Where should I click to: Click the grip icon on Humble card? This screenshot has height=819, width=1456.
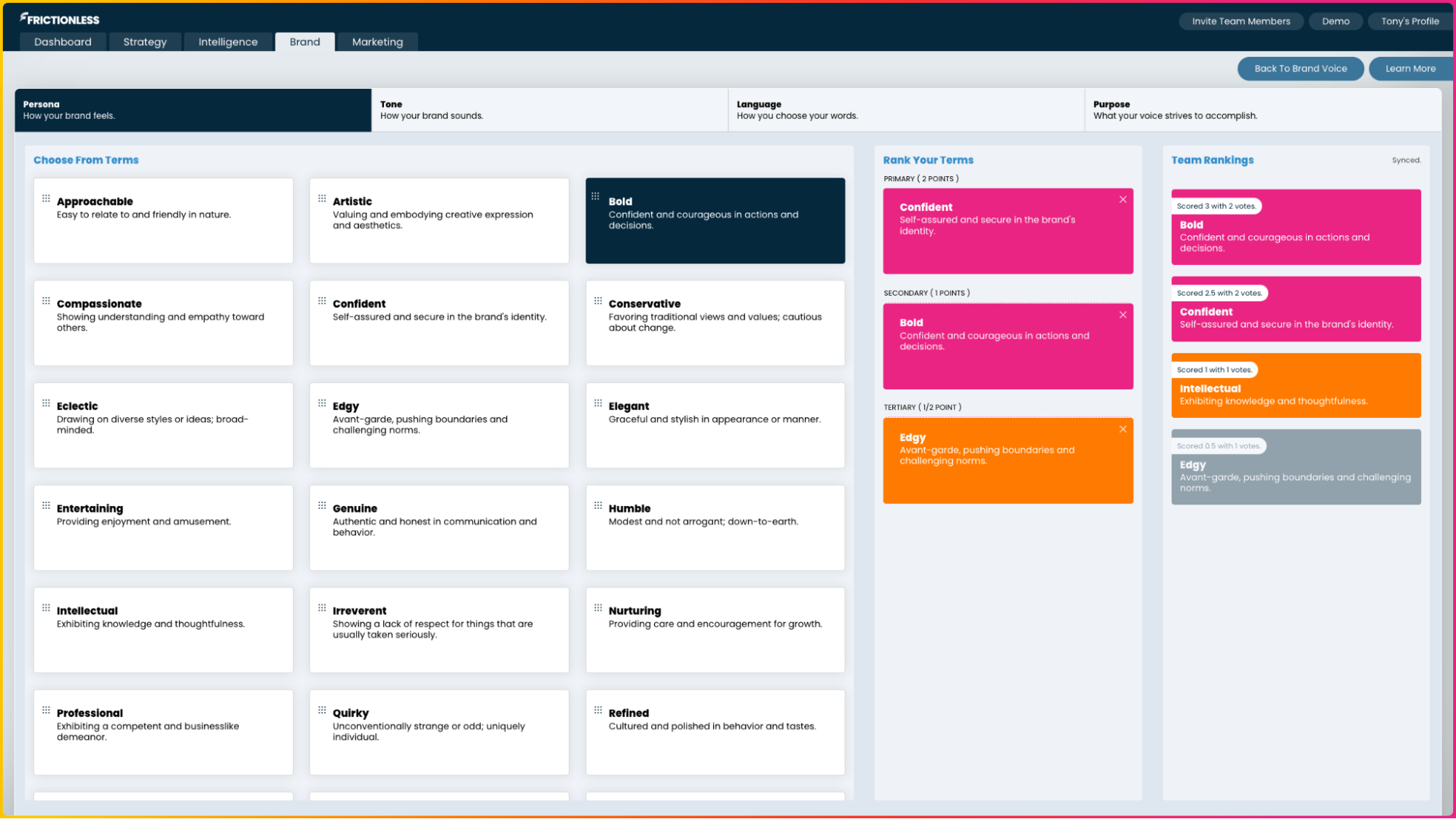598,505
